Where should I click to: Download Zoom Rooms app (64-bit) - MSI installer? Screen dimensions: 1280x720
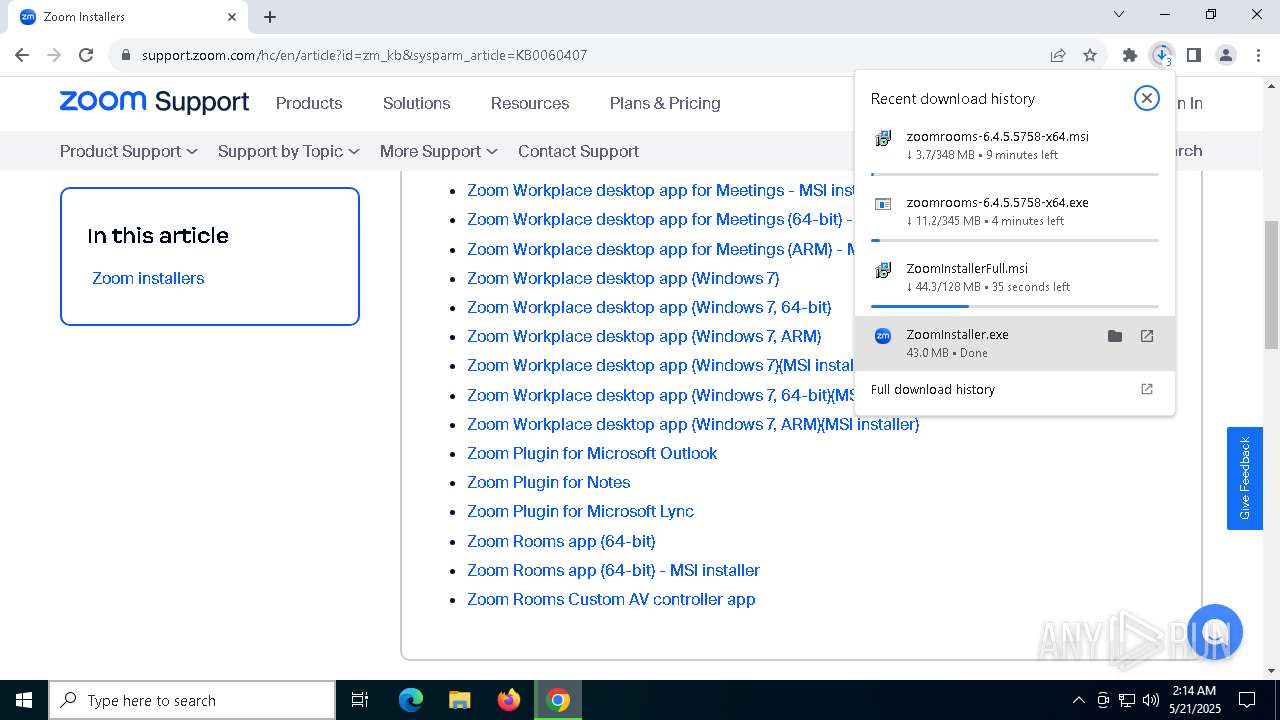point(613,570)
